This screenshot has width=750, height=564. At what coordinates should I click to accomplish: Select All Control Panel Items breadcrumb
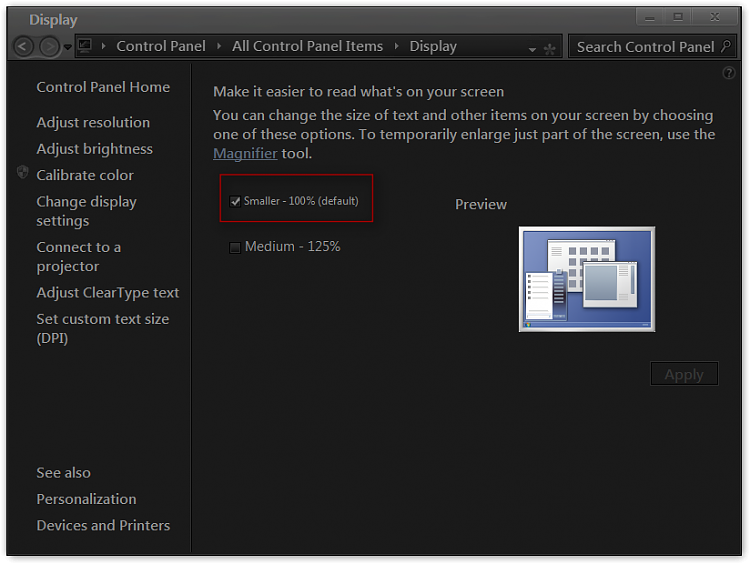click(308, 46)
